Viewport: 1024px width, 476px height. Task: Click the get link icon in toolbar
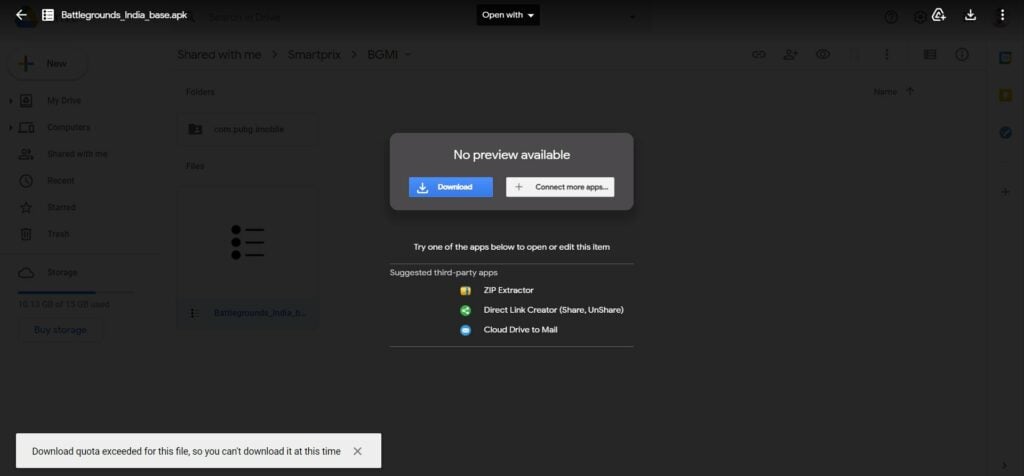759,55
